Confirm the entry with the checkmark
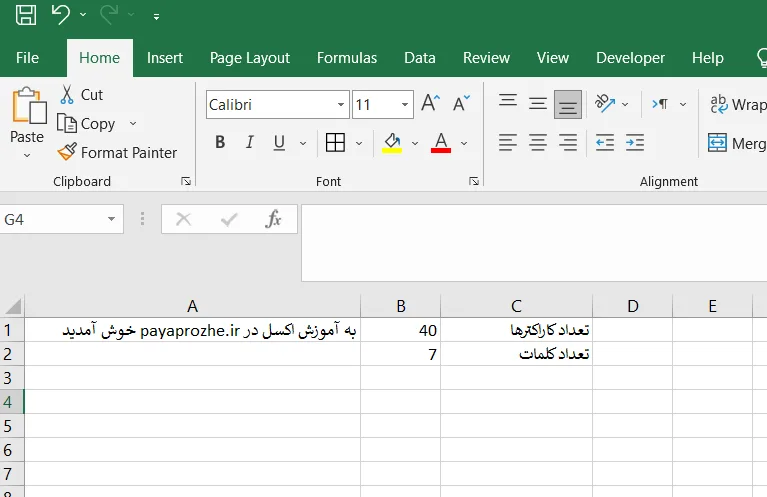This screenshot has height=497, width=767. point(228,219)
